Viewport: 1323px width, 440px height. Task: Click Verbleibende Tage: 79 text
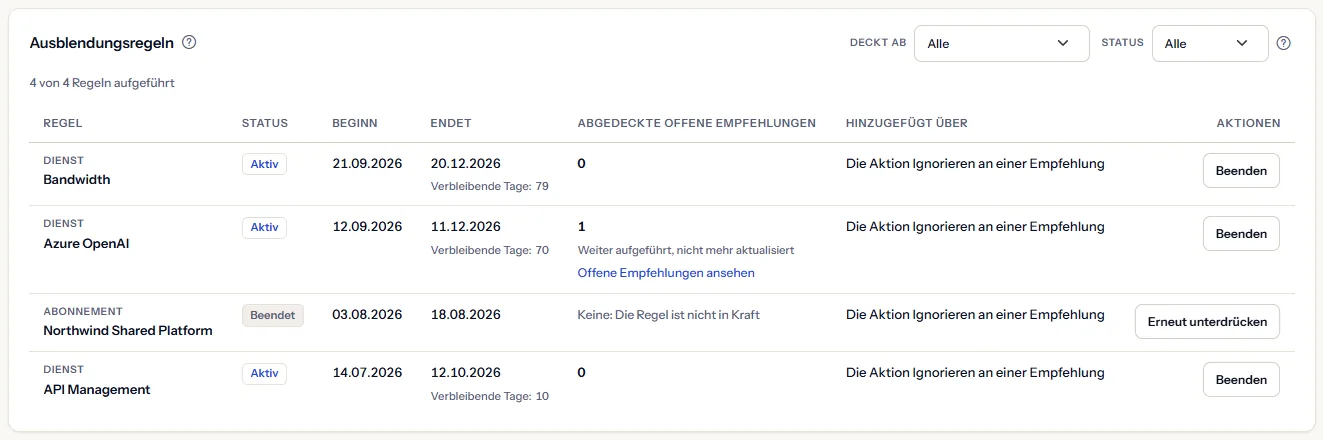tap(490, 187)
